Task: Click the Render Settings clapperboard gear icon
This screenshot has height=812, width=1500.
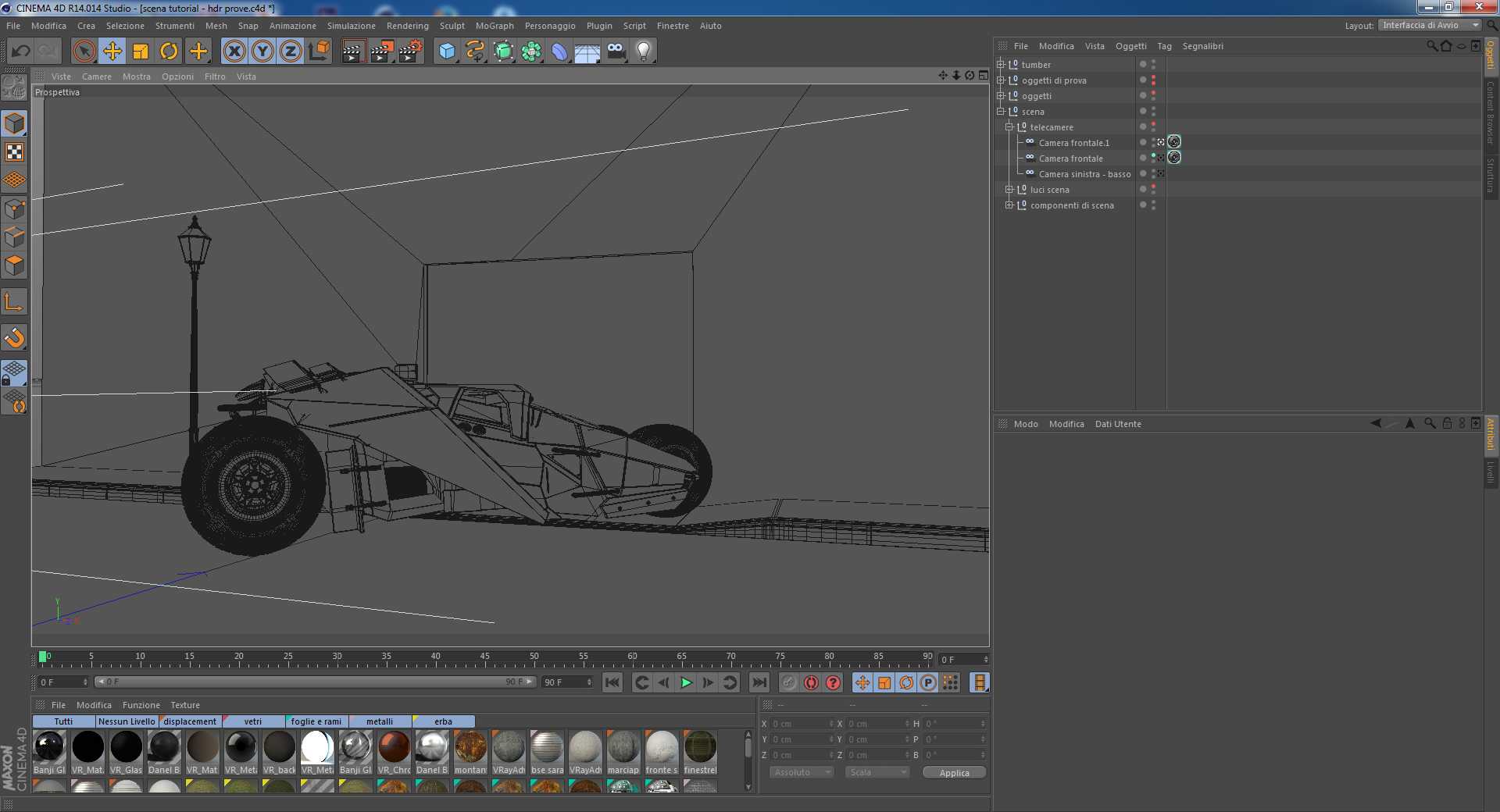Action: (410, 52)
